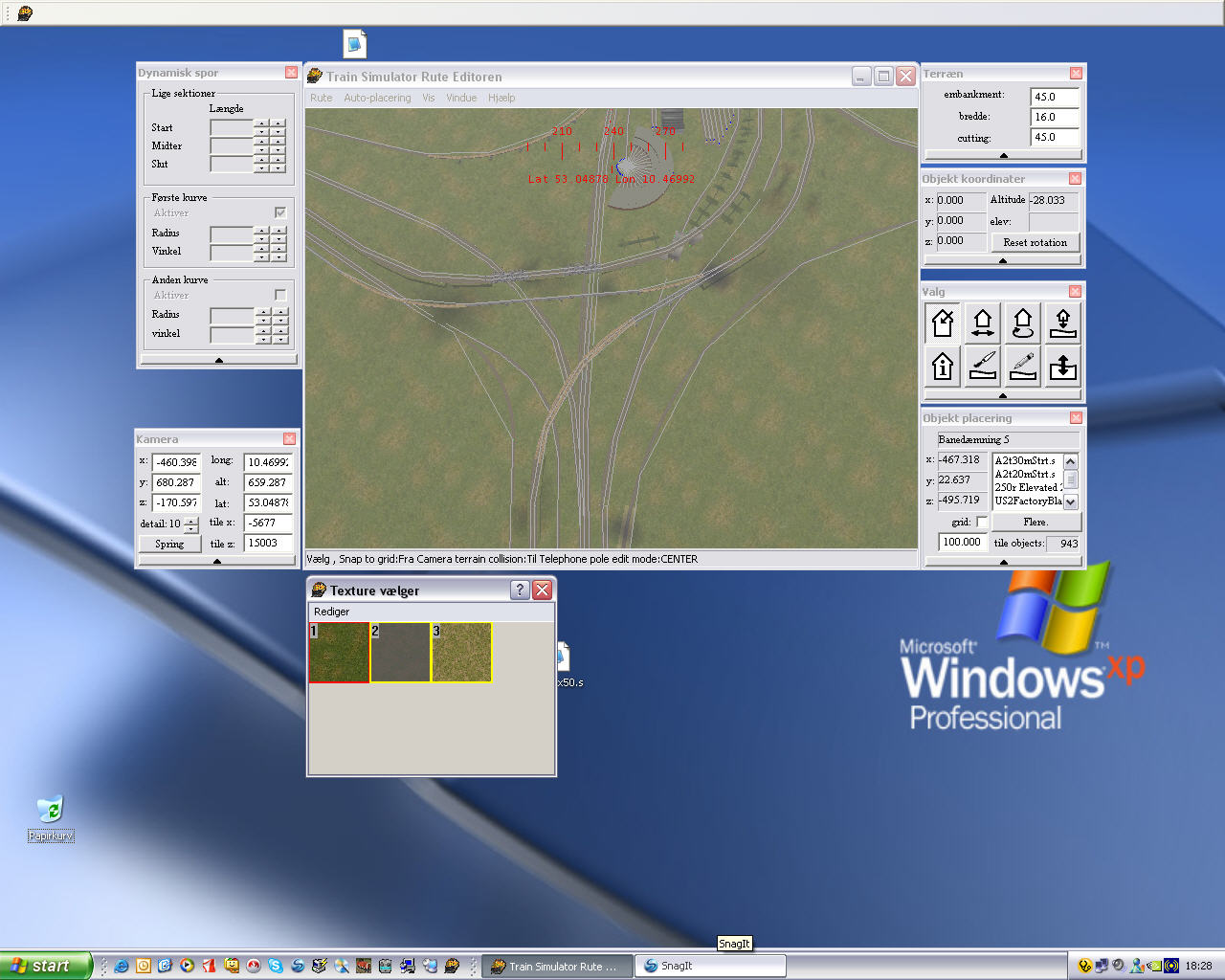Activate the rotate object tool in Valg
This screenshot has width=1225, height=980.
click(1023, 323)
